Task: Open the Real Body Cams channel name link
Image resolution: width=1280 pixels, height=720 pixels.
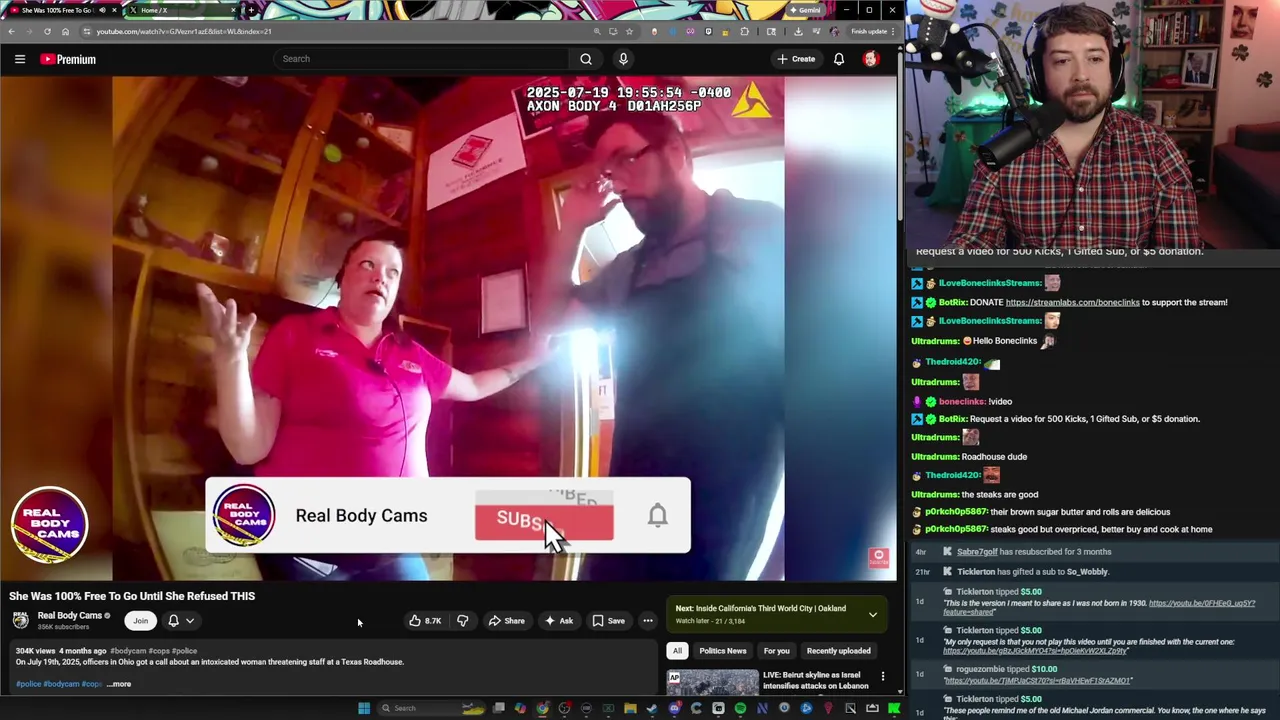Action: [70, 616]
